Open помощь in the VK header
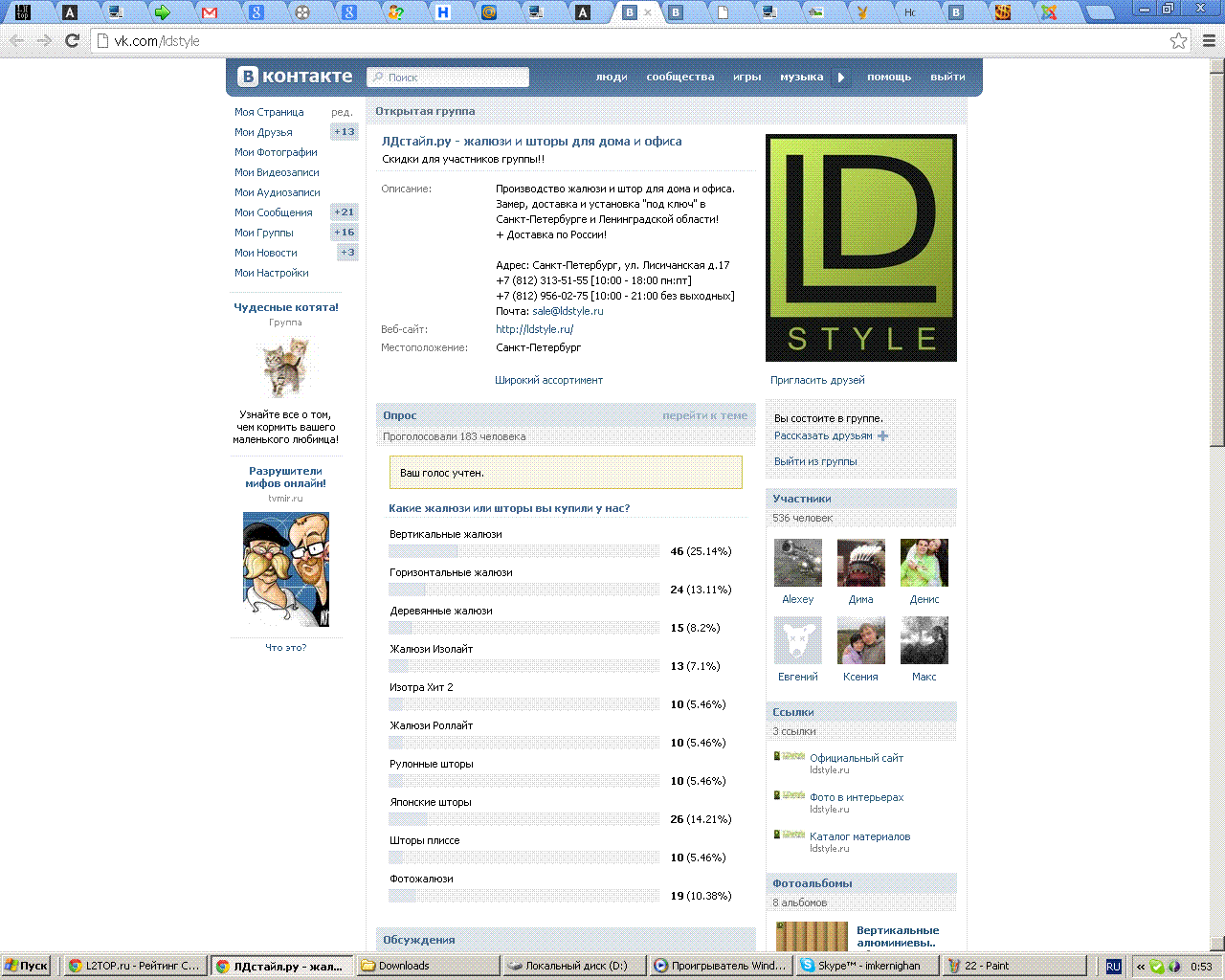The width and height of the screenshot is (1225, 980). pyautogui.click(x=889, y=78)
